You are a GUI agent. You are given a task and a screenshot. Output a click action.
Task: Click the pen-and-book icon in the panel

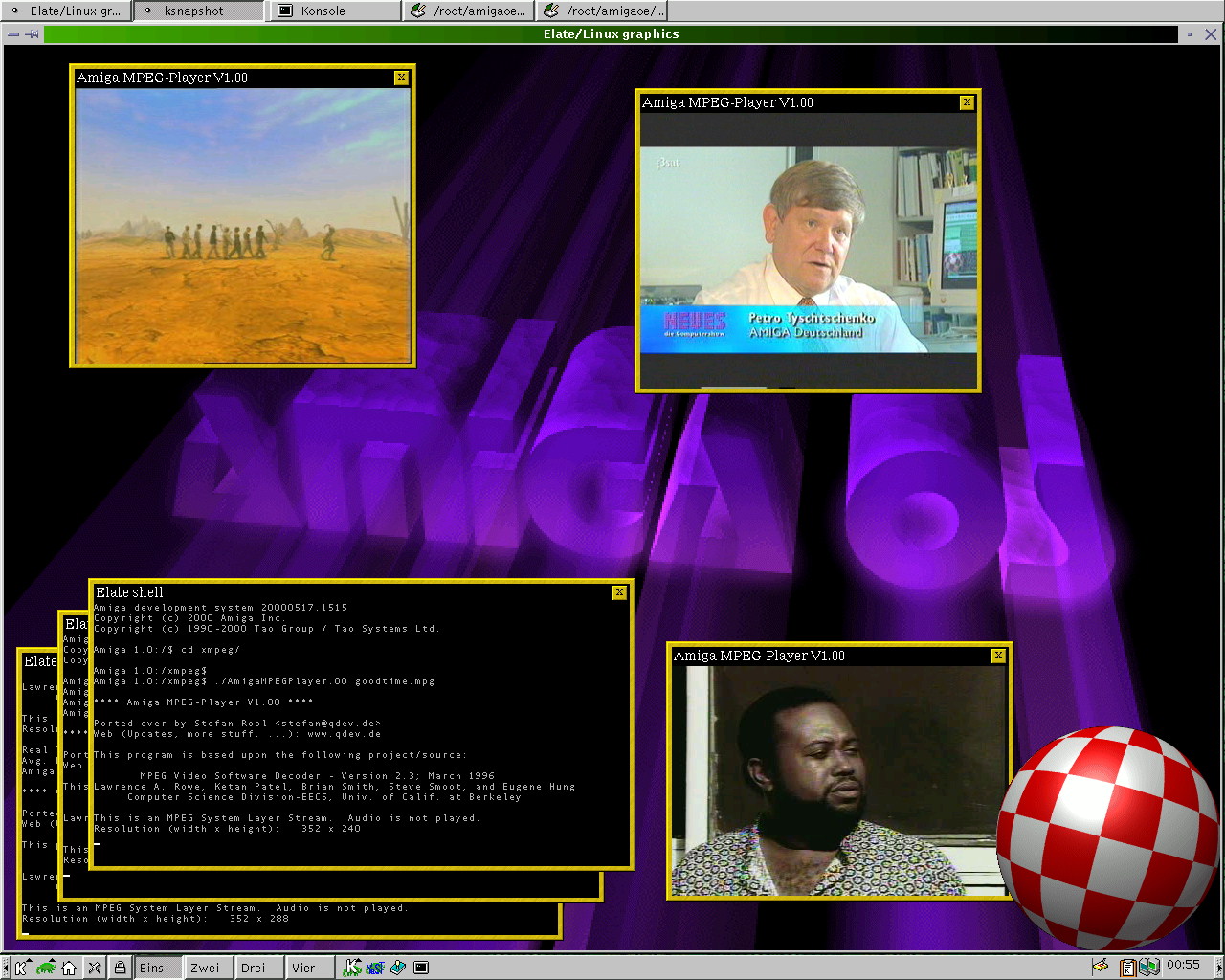pos(398,968)
